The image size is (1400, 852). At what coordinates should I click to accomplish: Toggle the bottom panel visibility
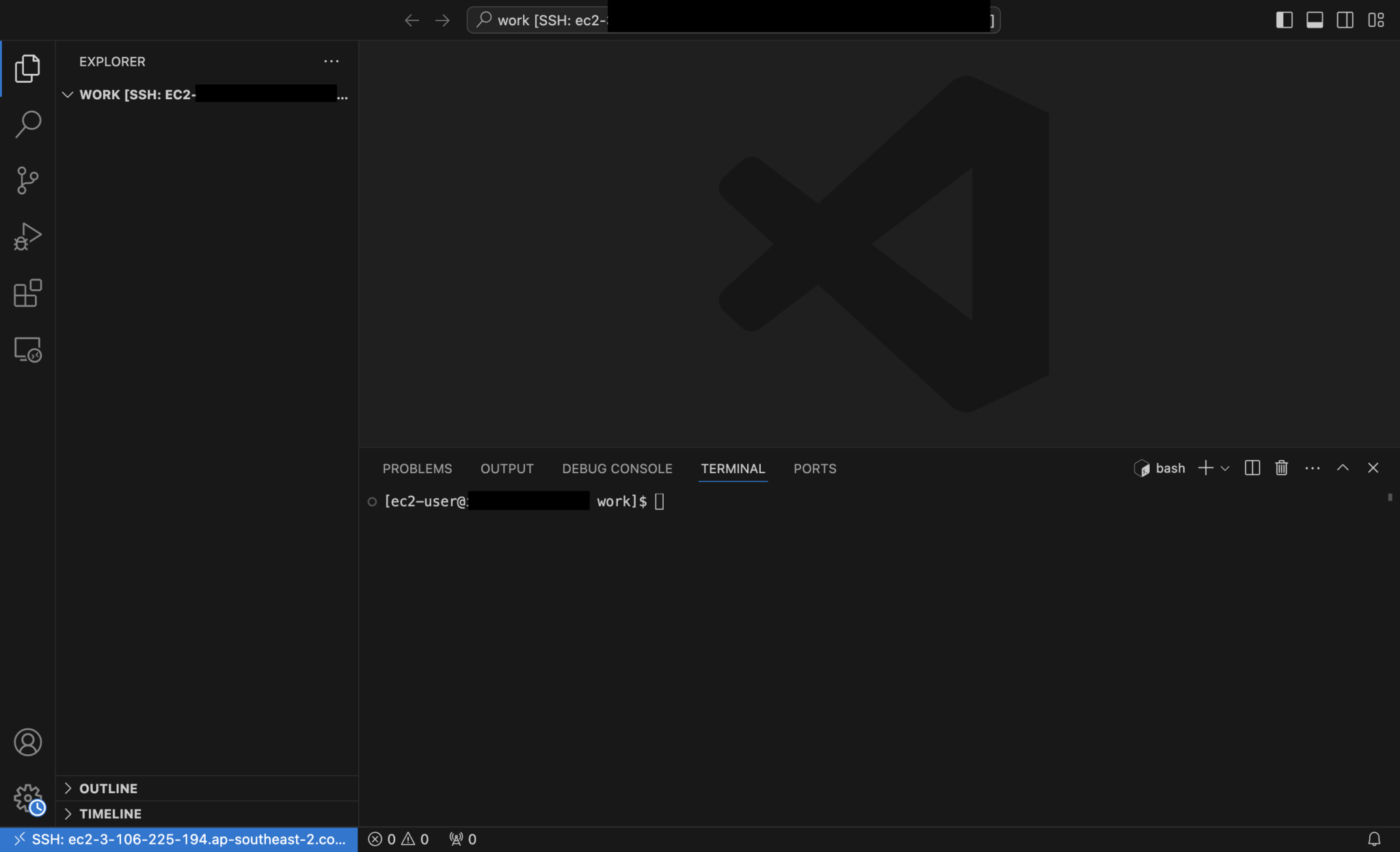click(x=1315, y=20)
